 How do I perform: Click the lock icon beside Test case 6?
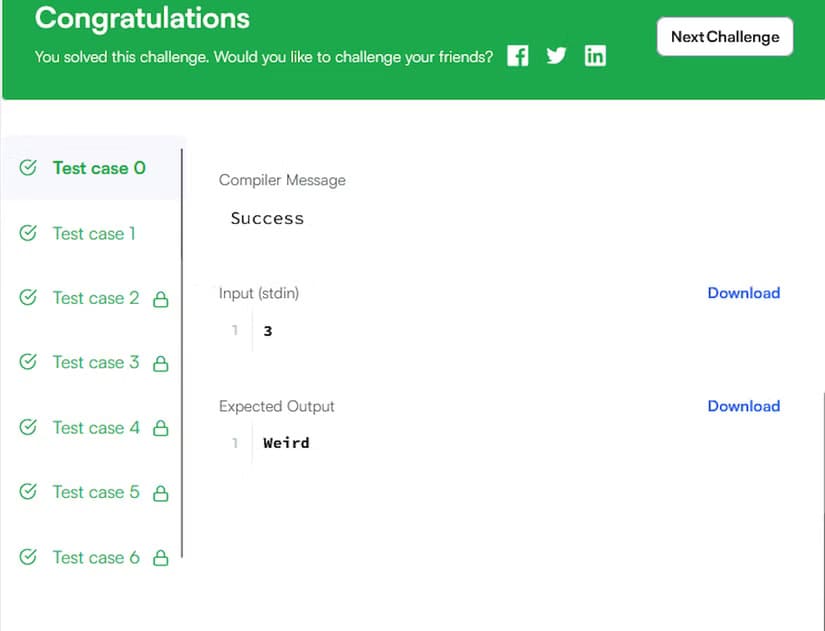click(160, 558)
